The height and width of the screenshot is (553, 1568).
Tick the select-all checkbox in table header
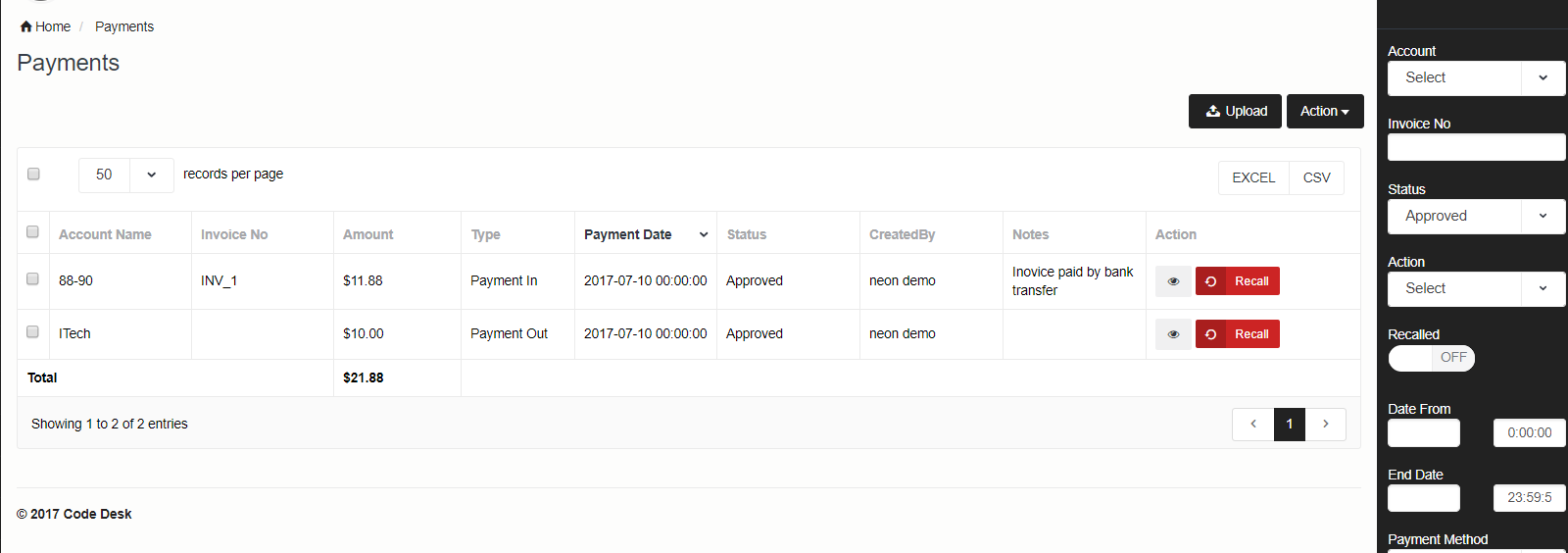[x=32, y=232]
